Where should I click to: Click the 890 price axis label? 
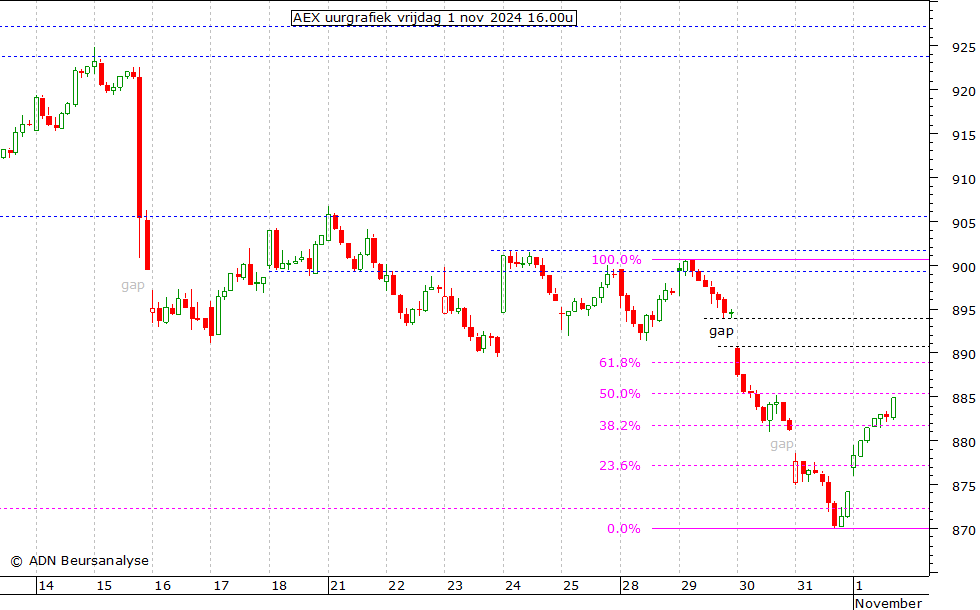[x=963, y=354]
